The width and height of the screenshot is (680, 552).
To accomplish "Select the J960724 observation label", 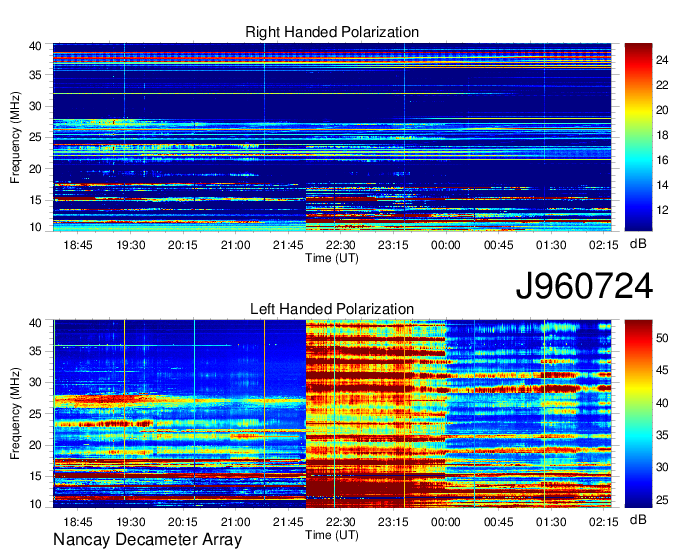I will 584,286.
